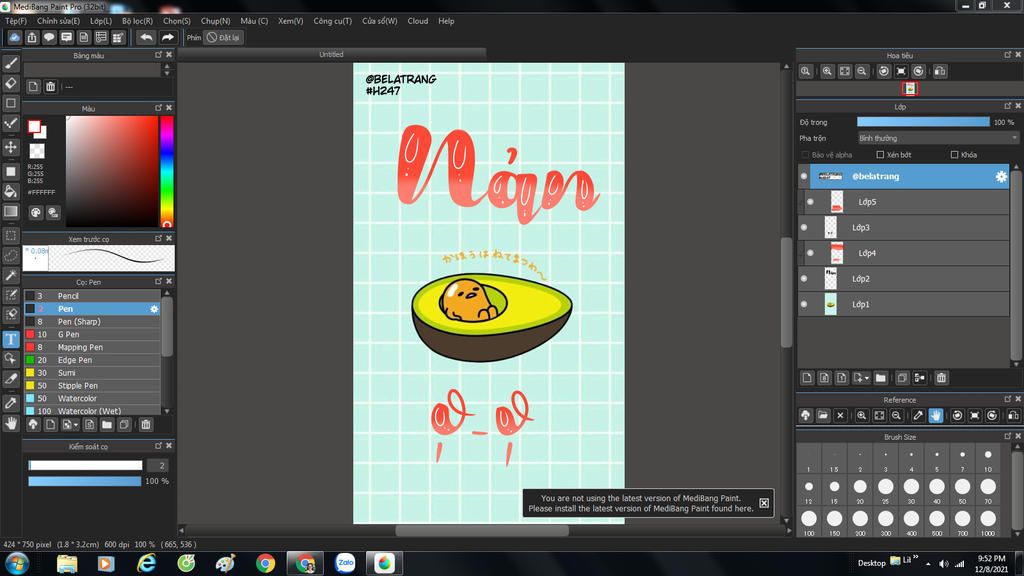The width and height of the screenshot is (1024, 576).
Task: Zoom out on the Navigator panel
Action: [862, 71]
